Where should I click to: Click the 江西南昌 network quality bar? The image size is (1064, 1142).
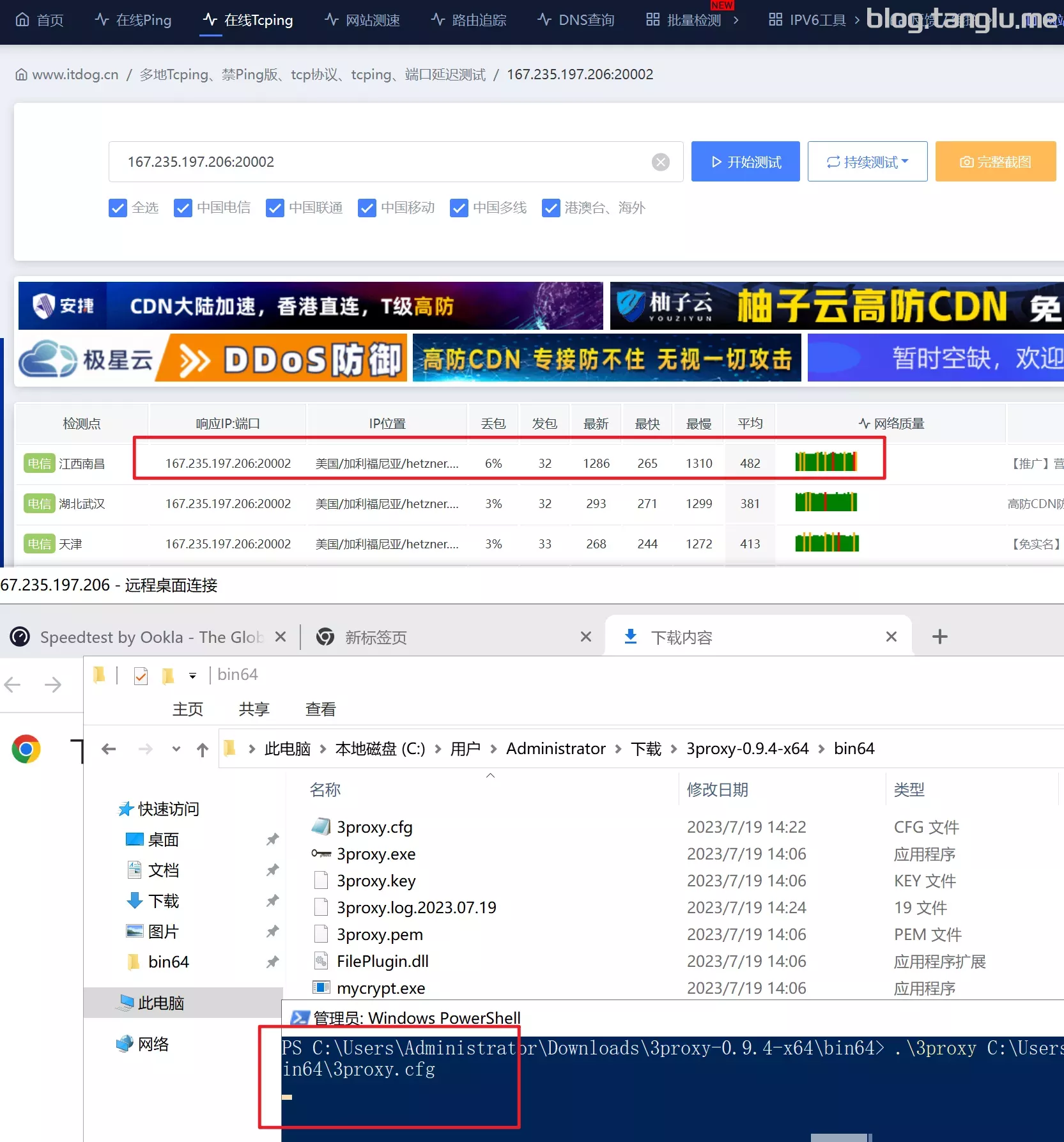click(x=826, y=461)
